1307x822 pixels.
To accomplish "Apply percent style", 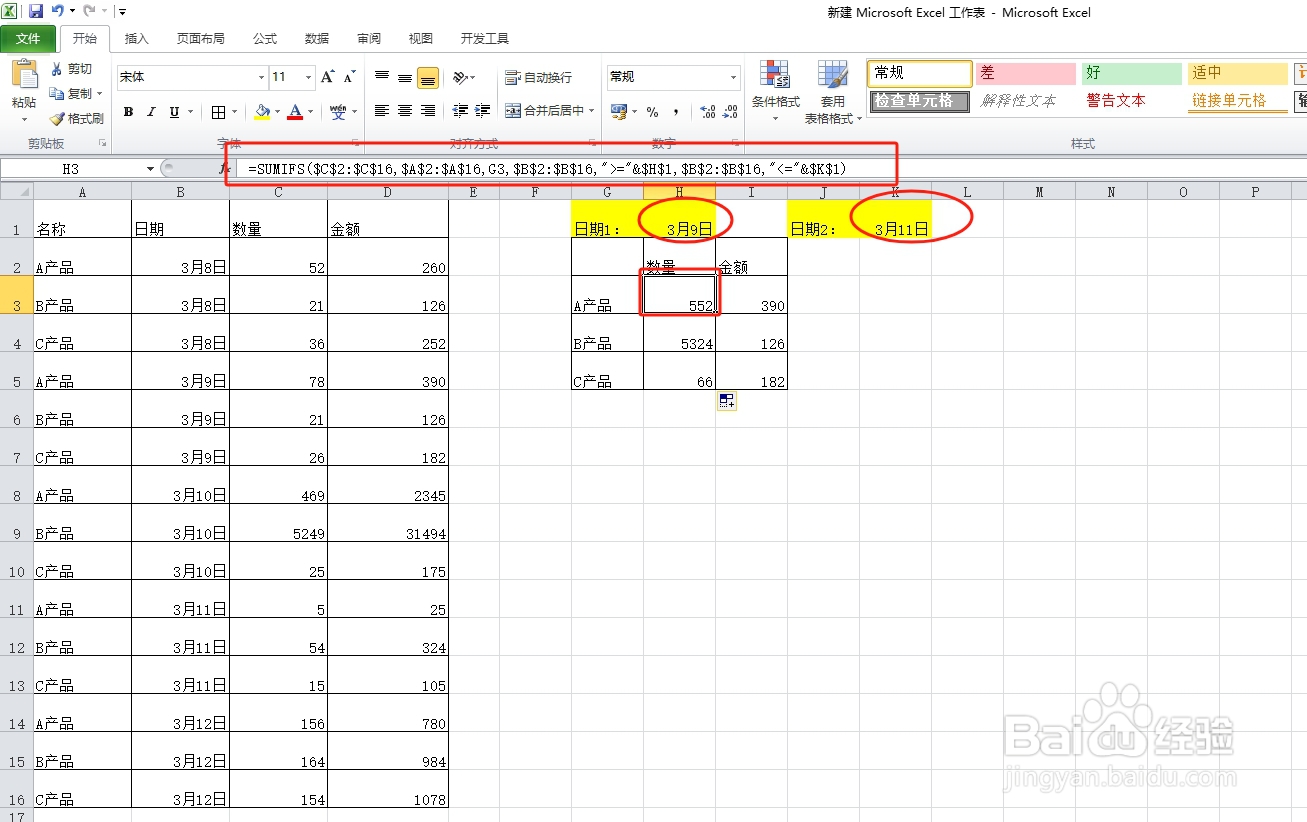I will 652,112.
